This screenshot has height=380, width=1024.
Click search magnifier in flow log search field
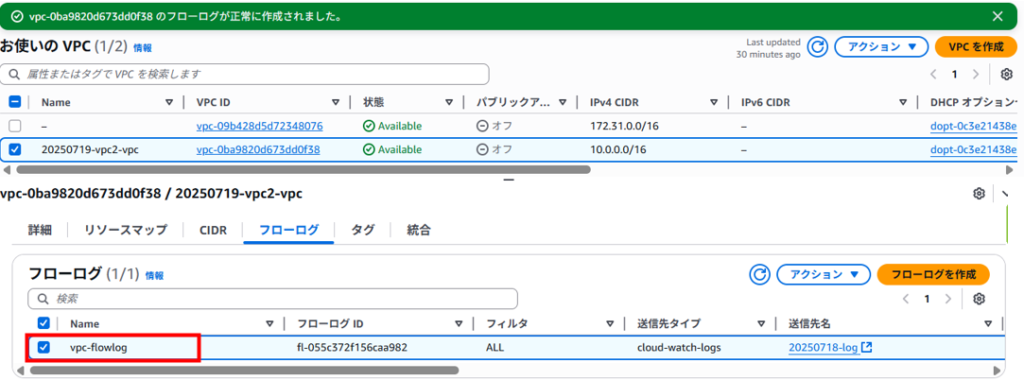[43, 299]
